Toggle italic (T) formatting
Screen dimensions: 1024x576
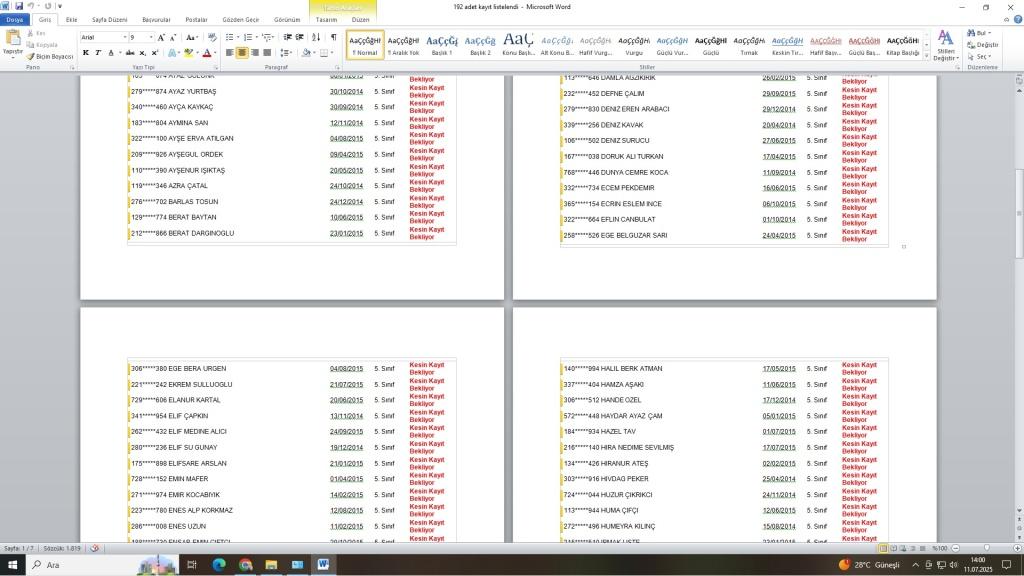click(x=98, y=53)
